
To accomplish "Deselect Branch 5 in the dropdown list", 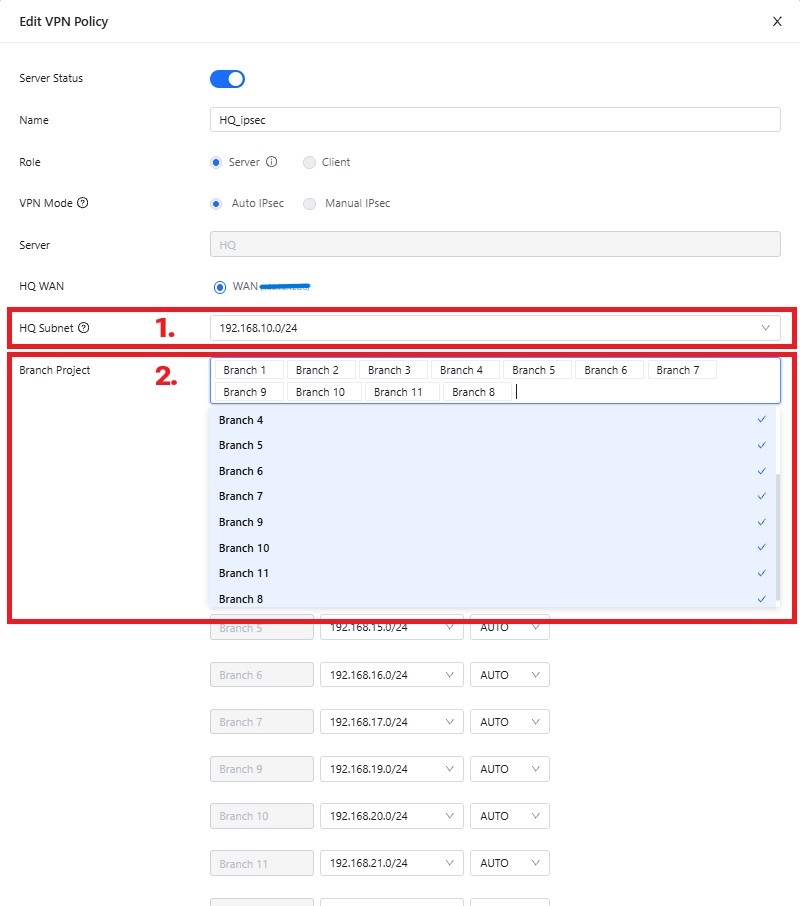I will click(492, 445).
